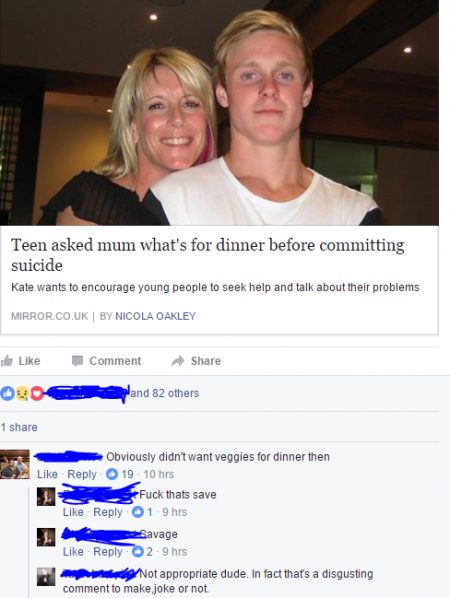Click Reply under the 'Savage' comment
The width and height of the screenshot is (450, 598).
click(x=108, y=551)
